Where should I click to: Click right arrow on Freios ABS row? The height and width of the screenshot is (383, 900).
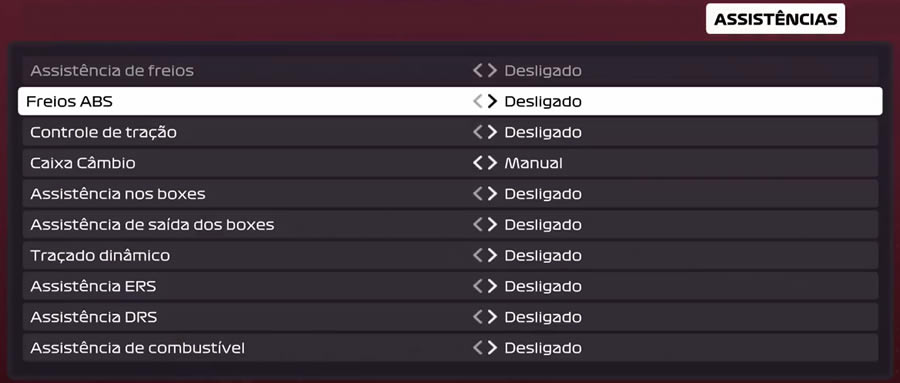coord(492,102)
